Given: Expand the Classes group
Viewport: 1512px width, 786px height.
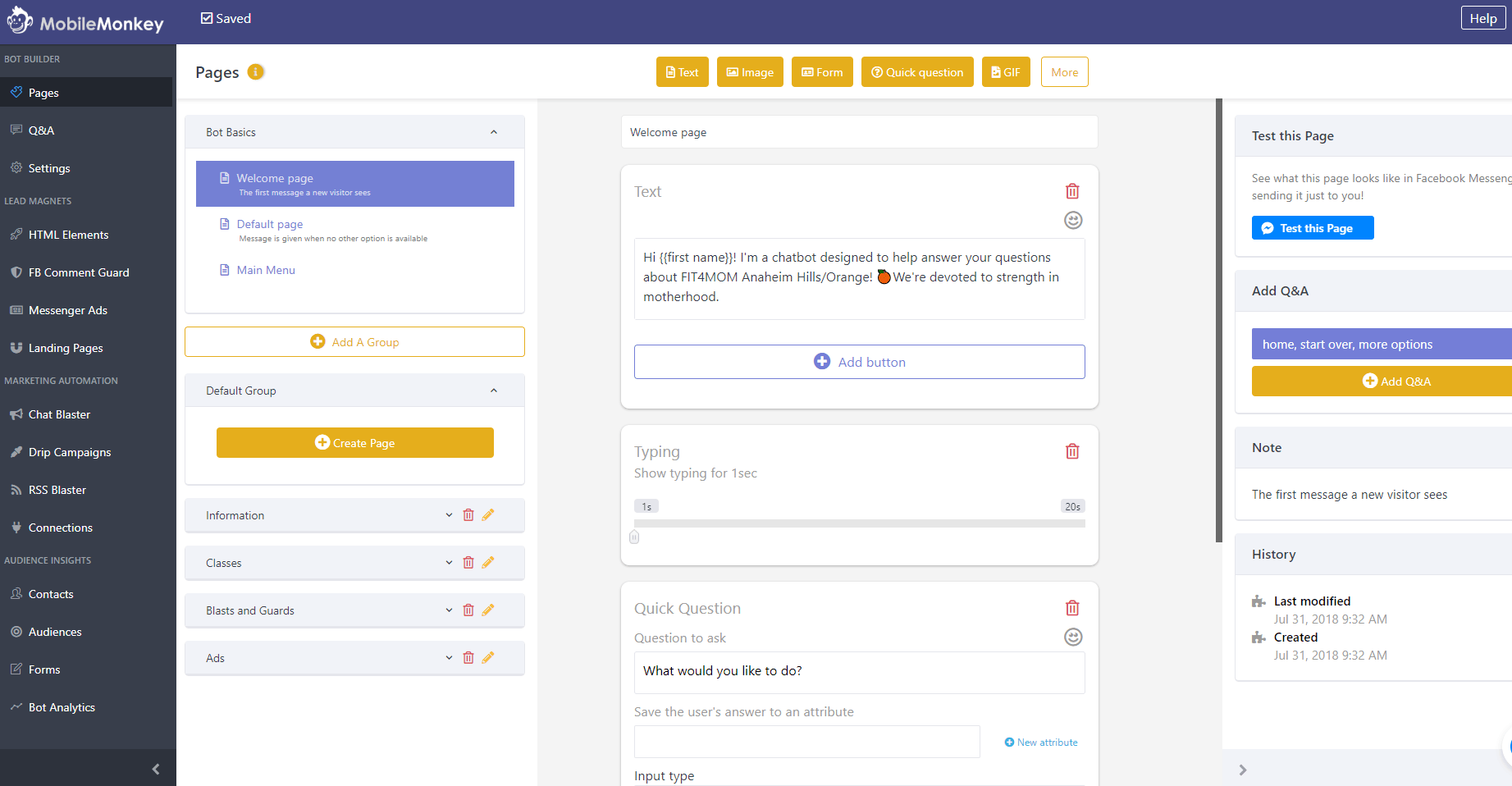Looking at the screenshot, I should (x=449, y=563).
